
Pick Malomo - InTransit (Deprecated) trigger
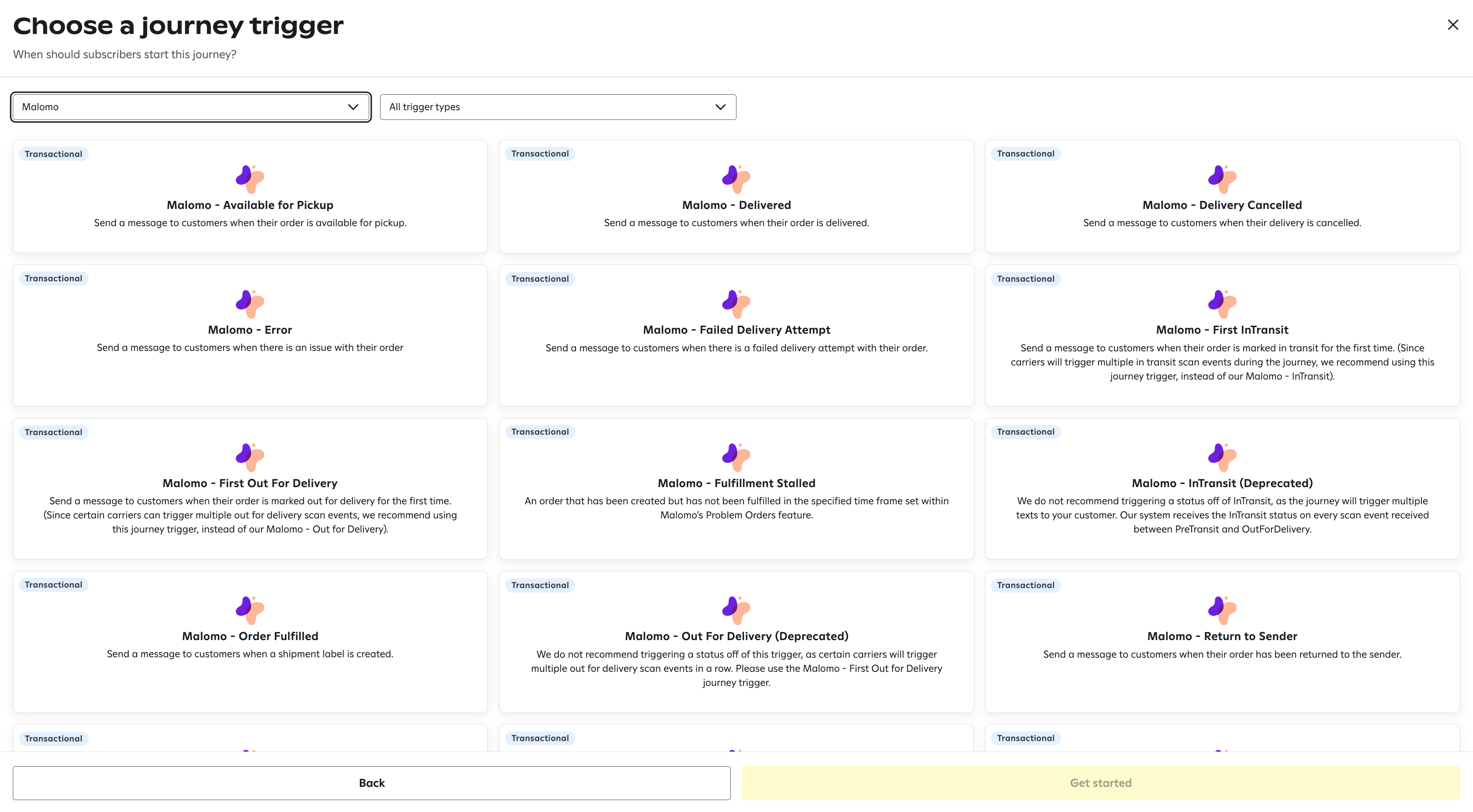(x=1222, y=483)
